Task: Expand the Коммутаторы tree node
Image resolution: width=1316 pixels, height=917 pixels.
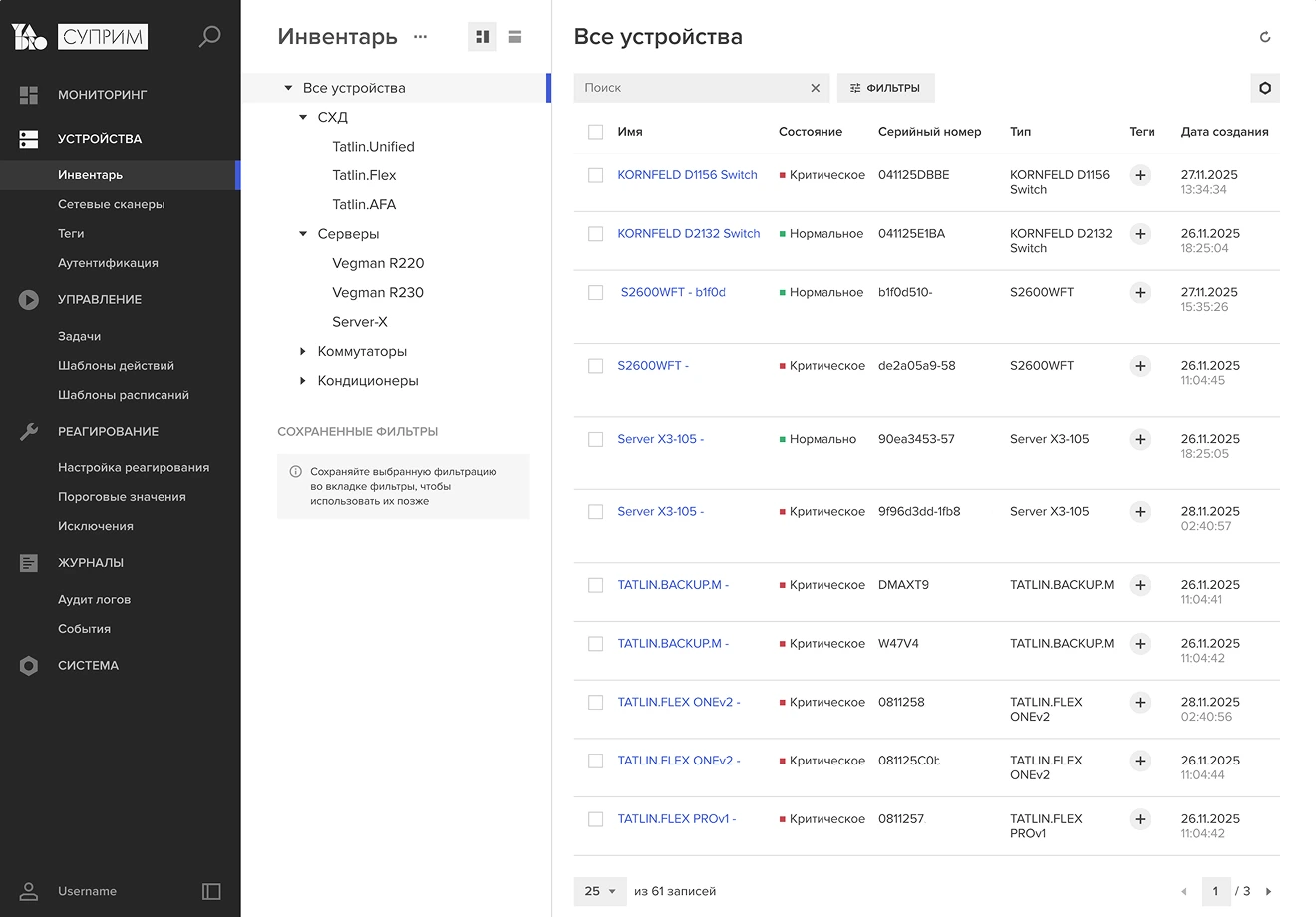Action: 303,352
